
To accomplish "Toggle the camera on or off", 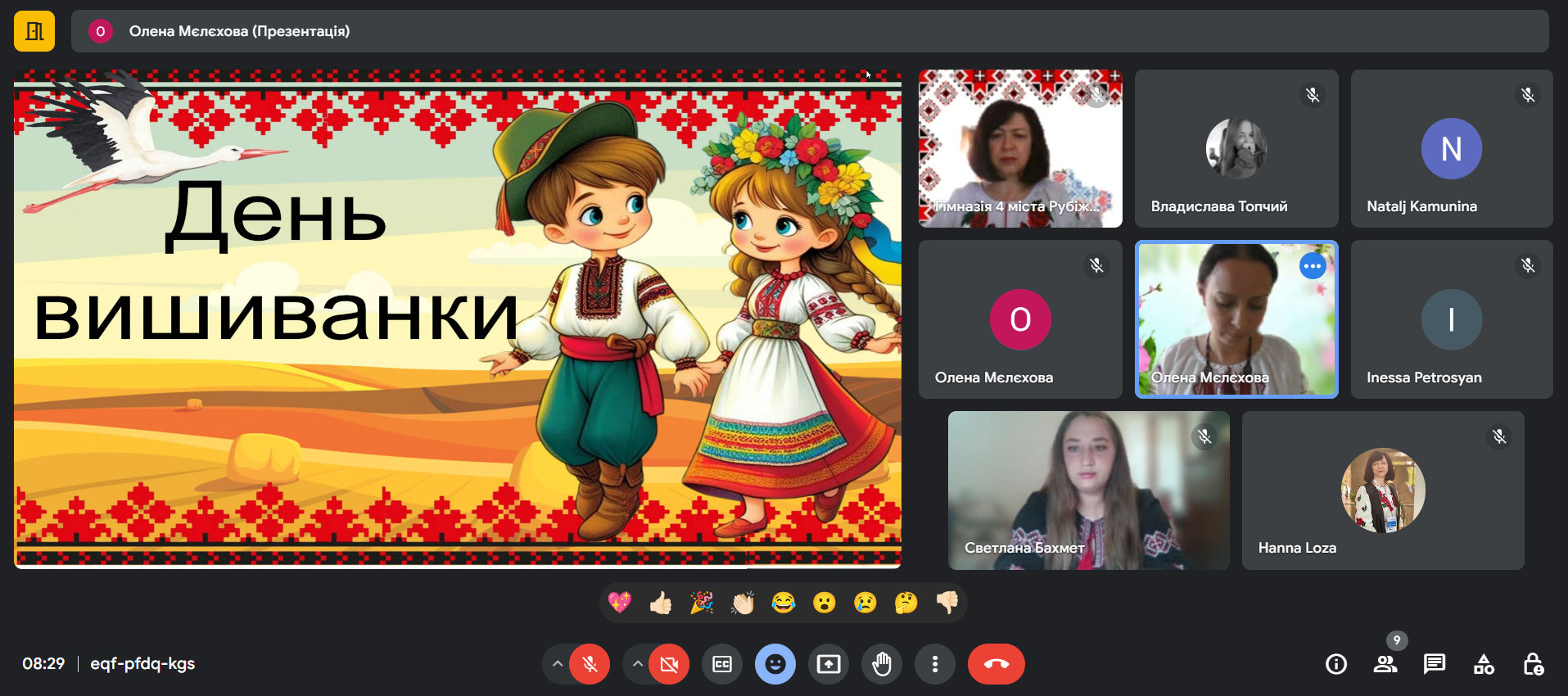I will pyautogui.click(x=669, y=664).
